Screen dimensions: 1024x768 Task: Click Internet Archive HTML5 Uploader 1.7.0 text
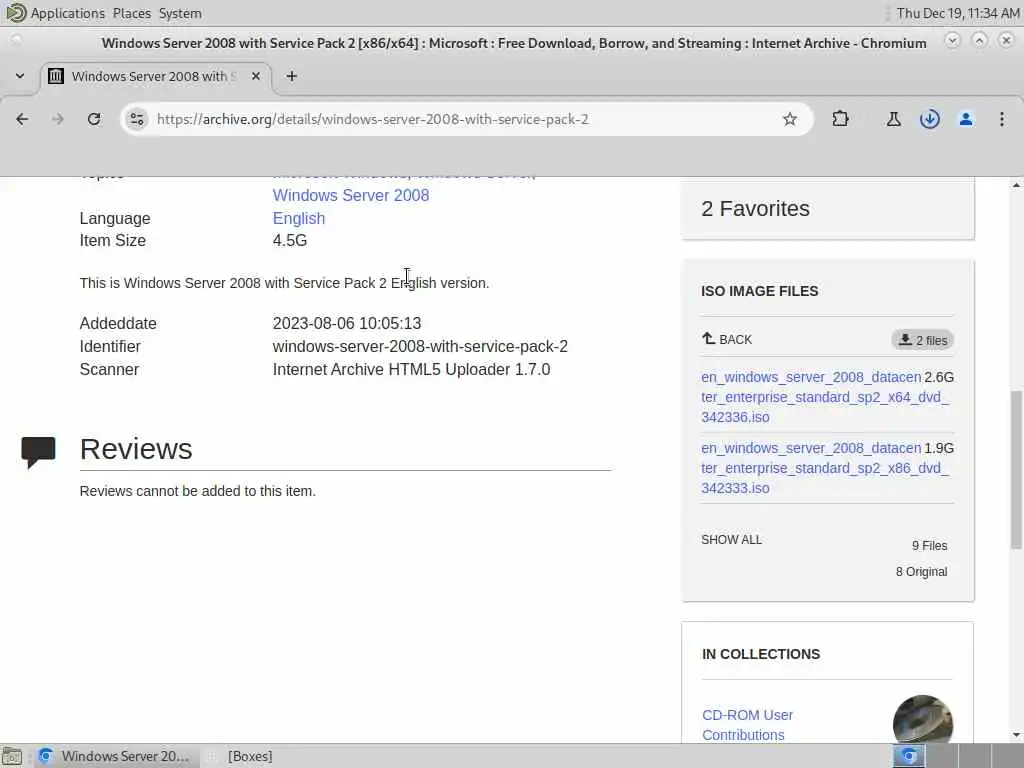pyautogui.click(x=411, y=370)
